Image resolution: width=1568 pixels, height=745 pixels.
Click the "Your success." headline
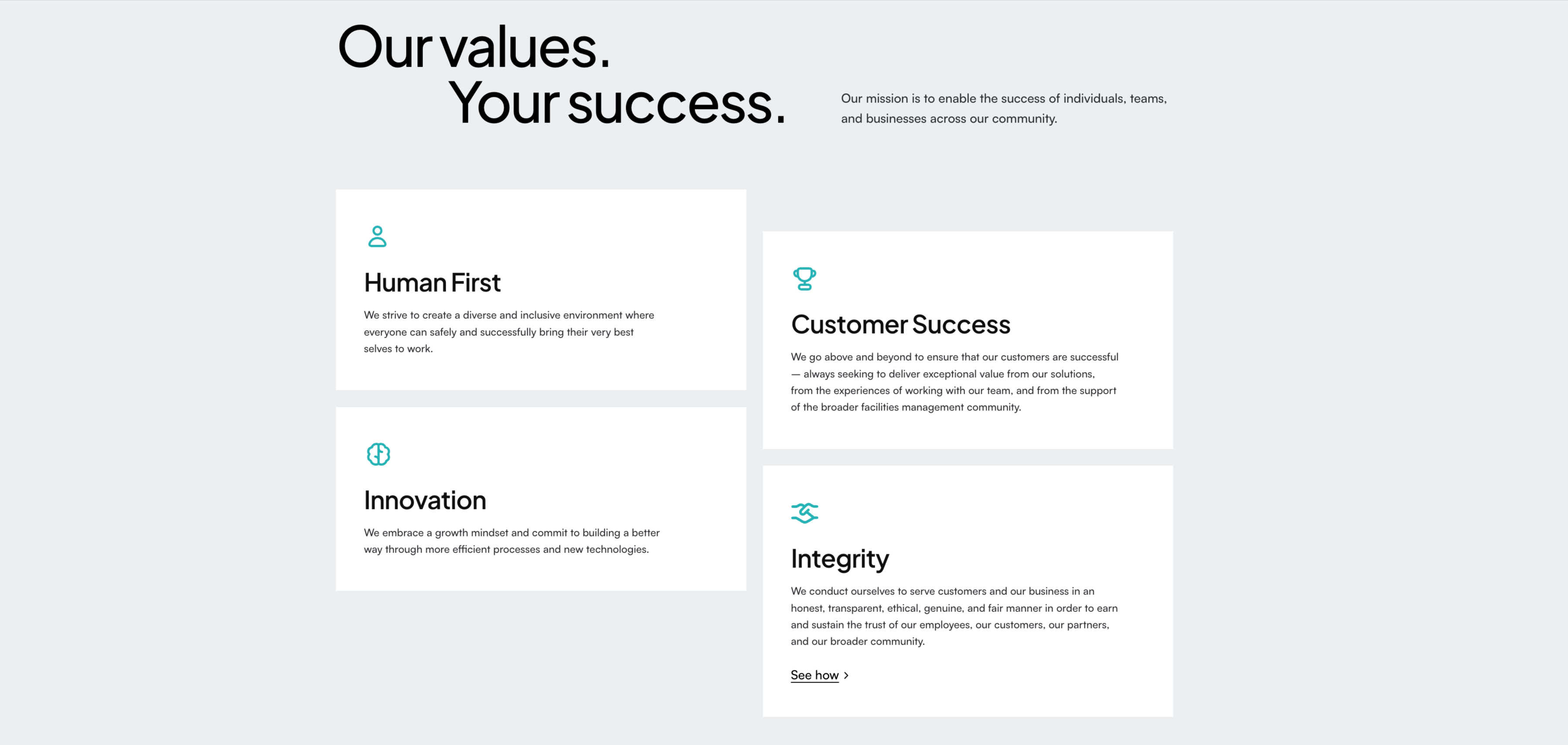(x=617, y=103)
